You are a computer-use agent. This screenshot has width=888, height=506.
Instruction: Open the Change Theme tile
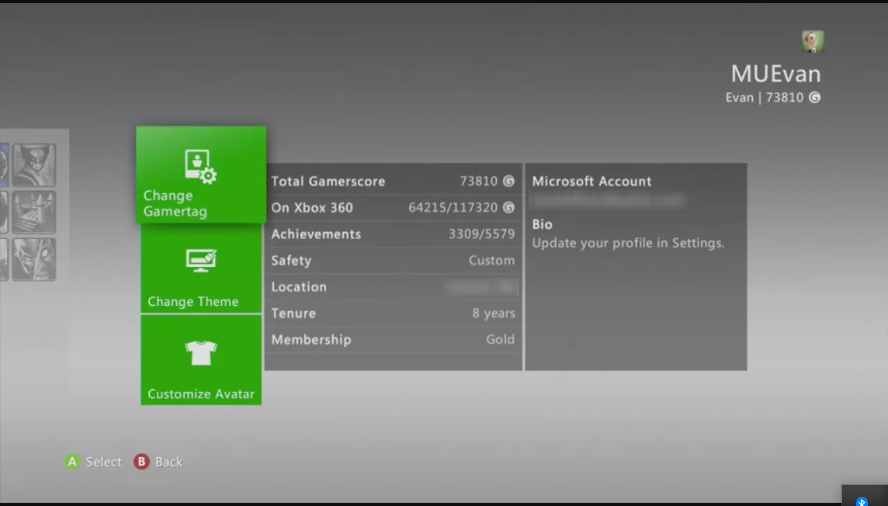click(x=201, y=269)
